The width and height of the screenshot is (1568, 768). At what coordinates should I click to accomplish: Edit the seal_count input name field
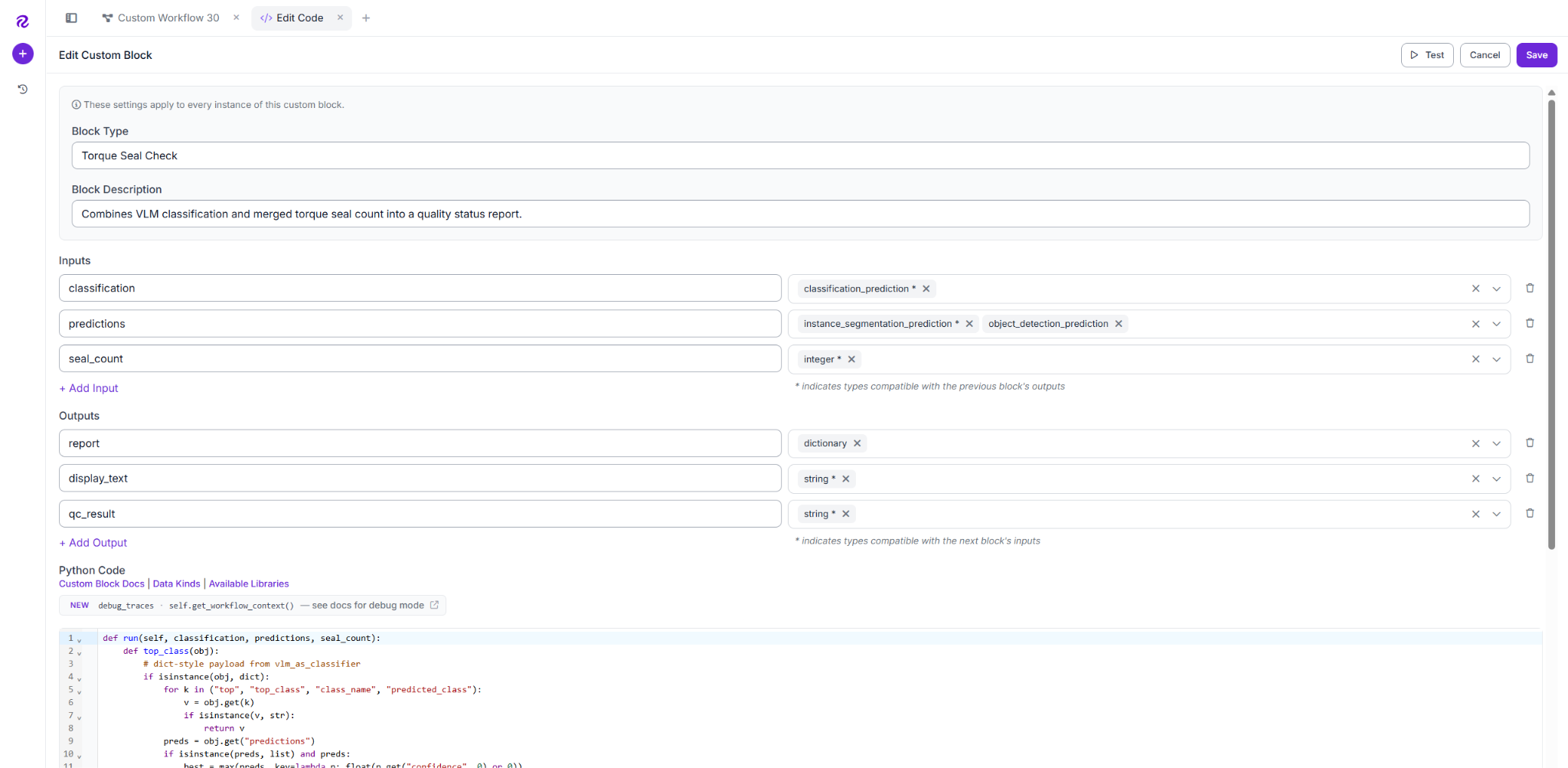coord(420,359)
